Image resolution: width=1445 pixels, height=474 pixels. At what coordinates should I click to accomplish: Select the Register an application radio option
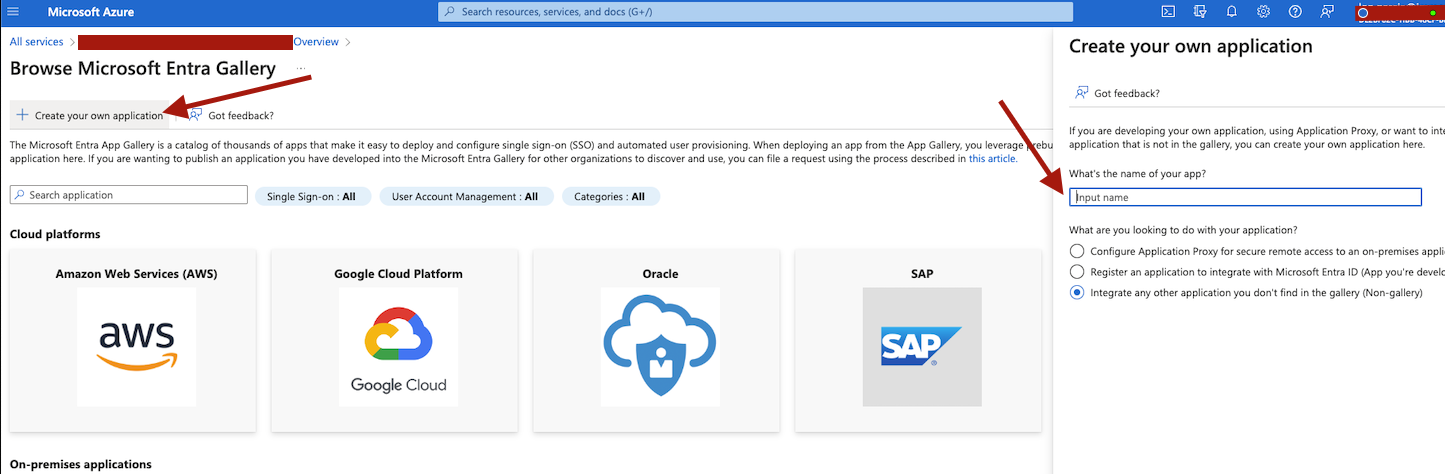click(1076, 272)
